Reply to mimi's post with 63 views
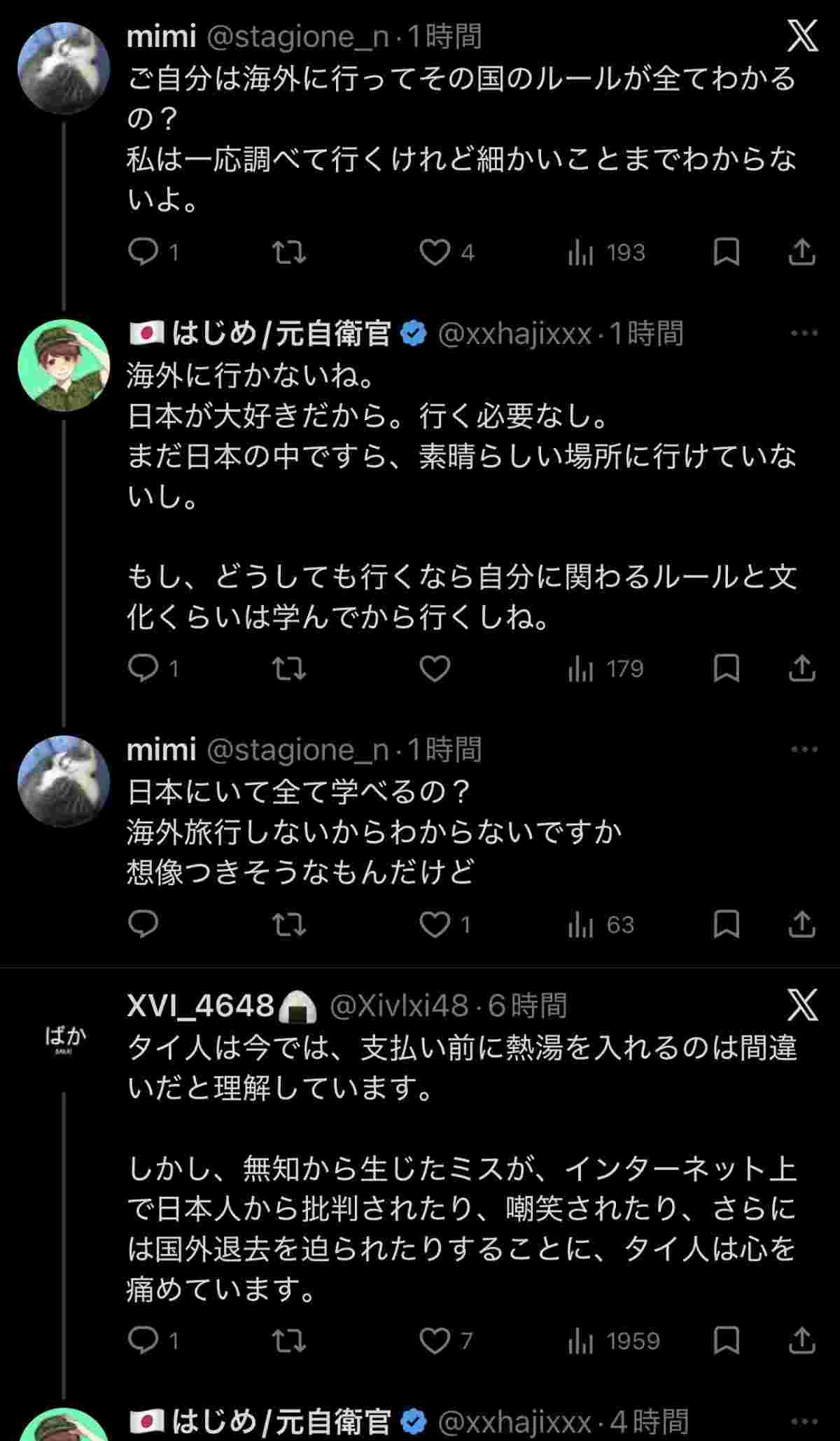 coord(143,924)
